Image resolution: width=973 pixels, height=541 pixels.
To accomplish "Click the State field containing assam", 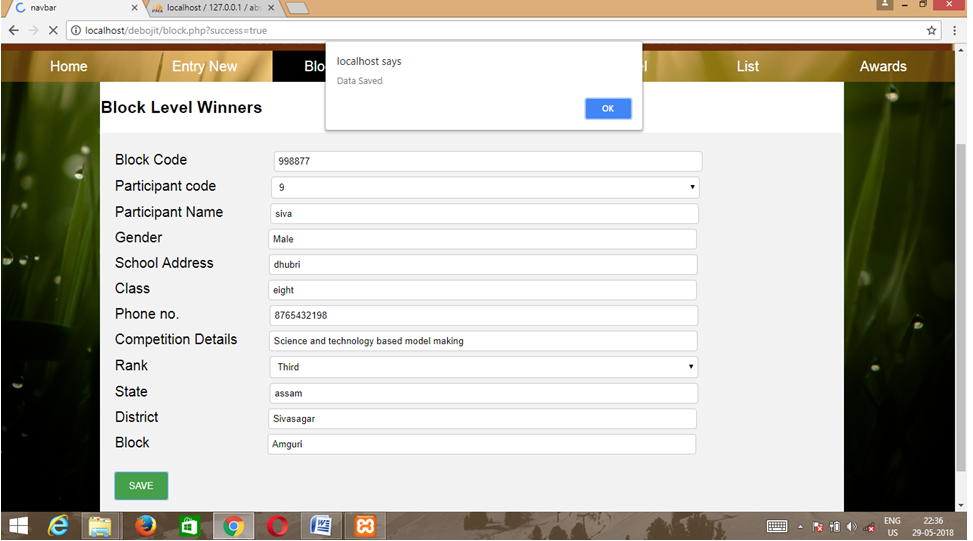I will click(x=484, y=393).
